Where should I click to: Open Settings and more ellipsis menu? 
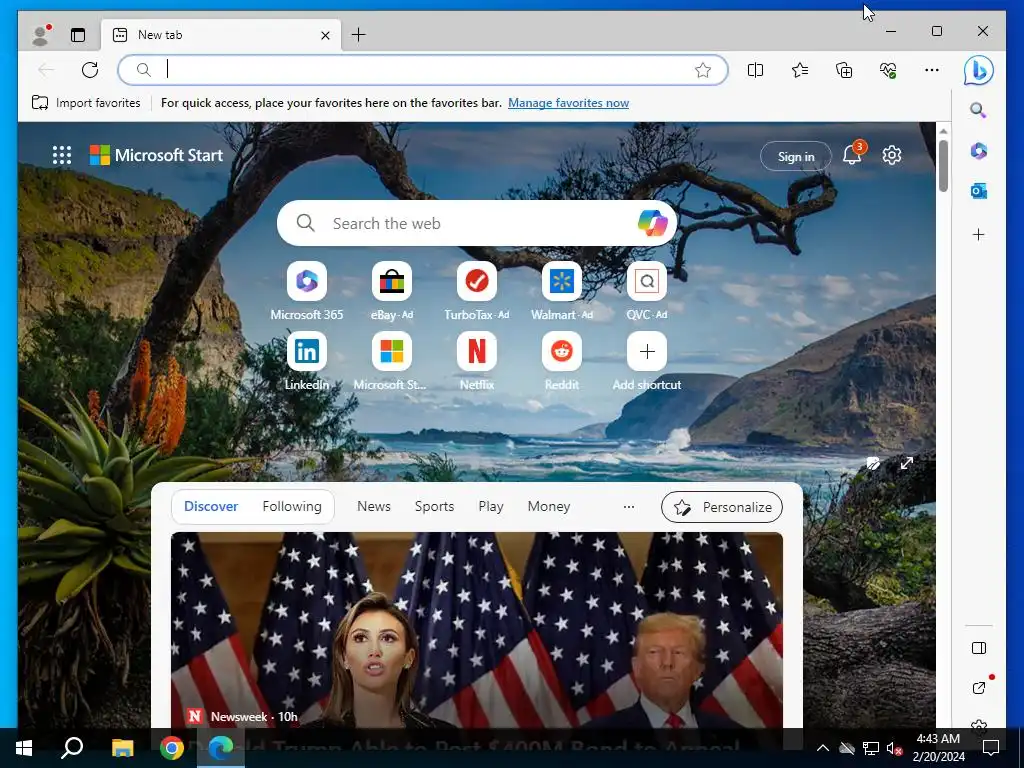pos(932,70)
